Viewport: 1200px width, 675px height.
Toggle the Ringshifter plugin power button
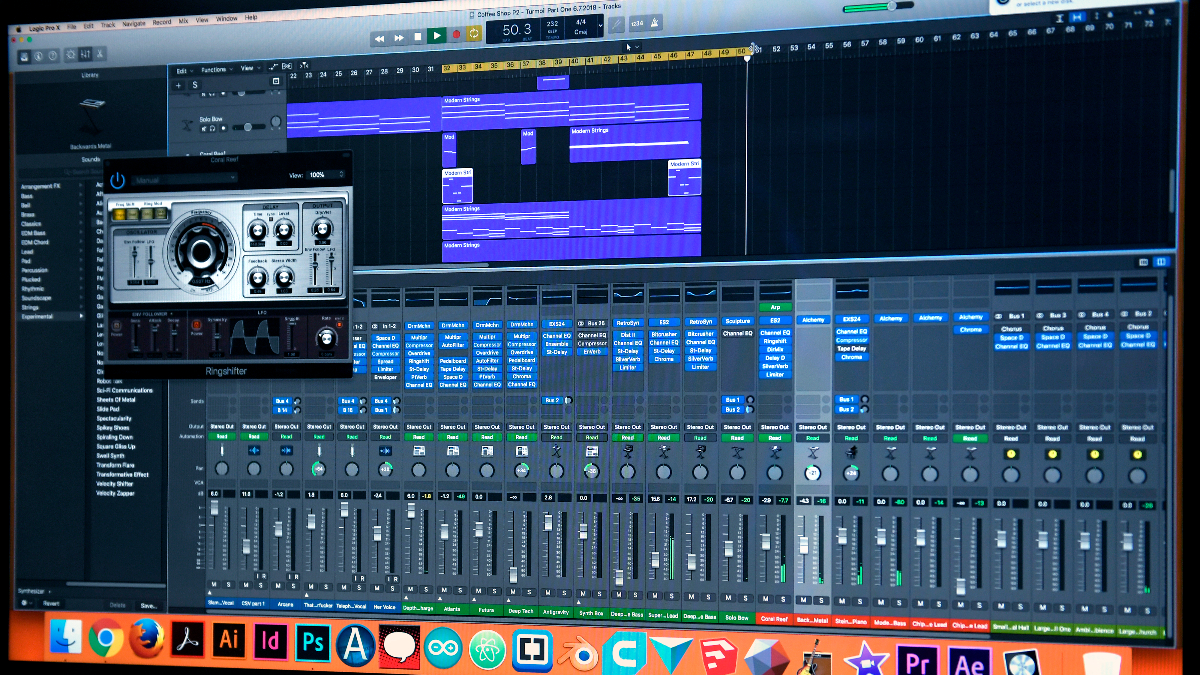coord(118,180)
